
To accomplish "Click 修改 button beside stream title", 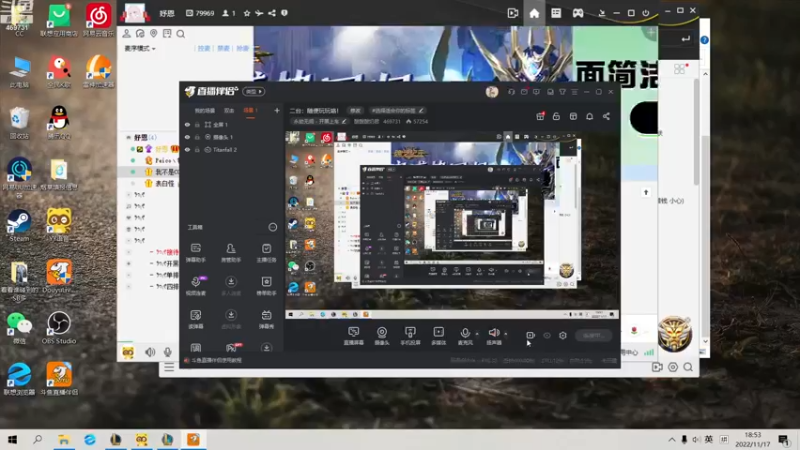I will point(355,110).
